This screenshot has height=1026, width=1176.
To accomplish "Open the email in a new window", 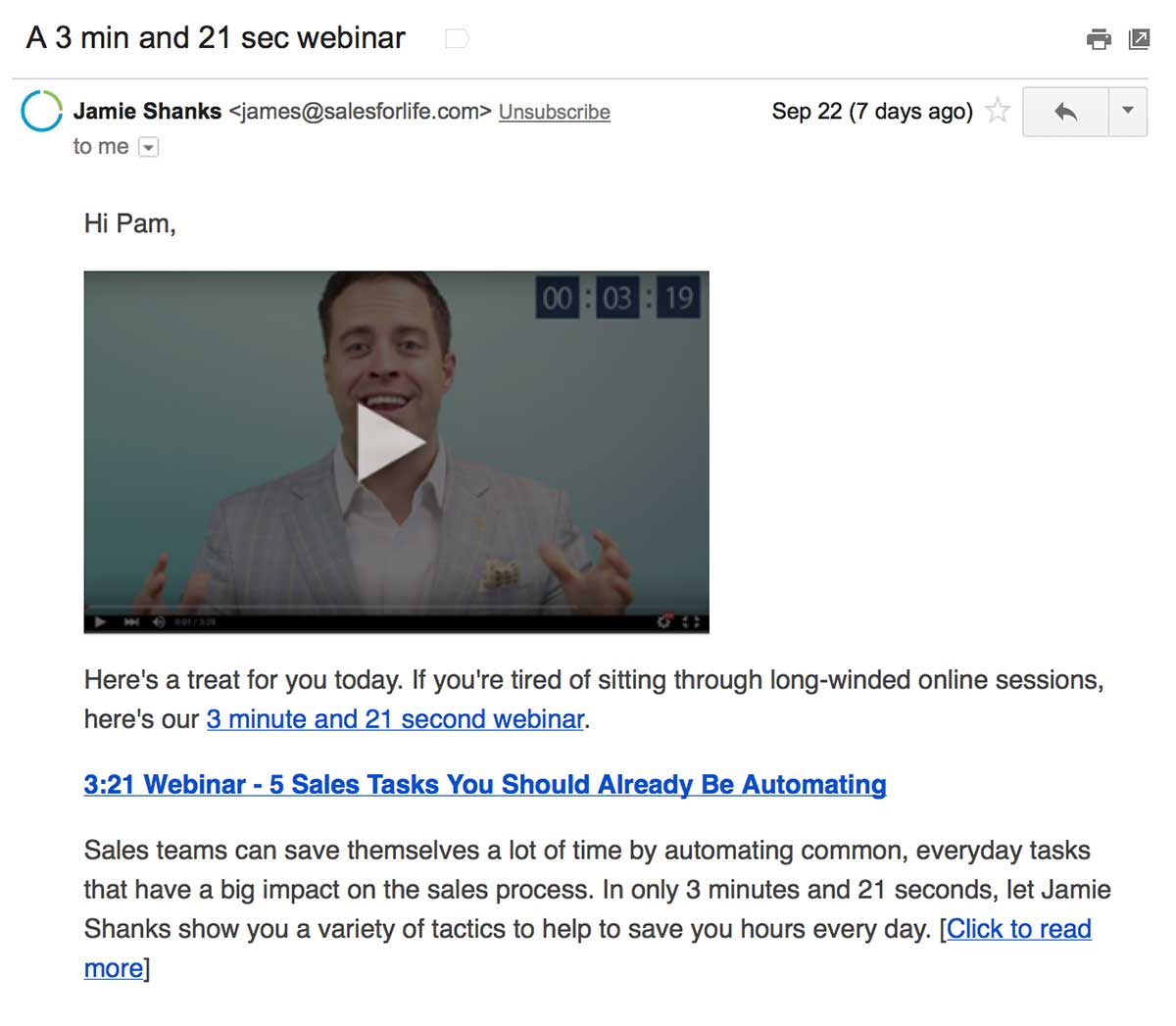I will (x=1139, y=39).
